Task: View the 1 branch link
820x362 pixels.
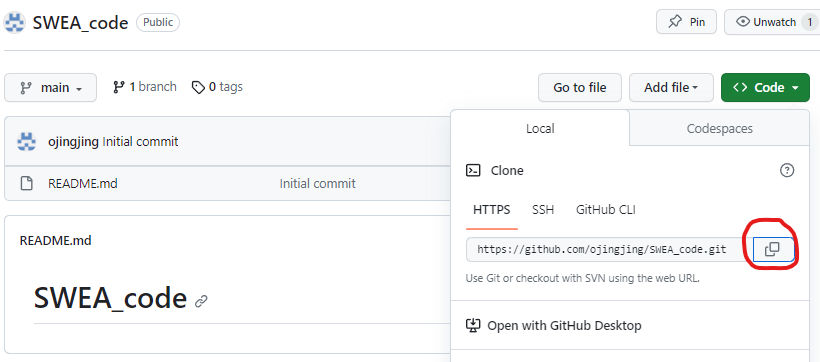Action: pos(145,87)
